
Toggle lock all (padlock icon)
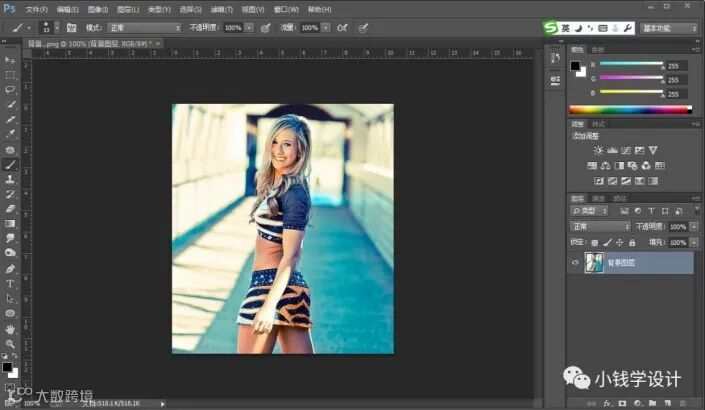click(x=632, y=243)
